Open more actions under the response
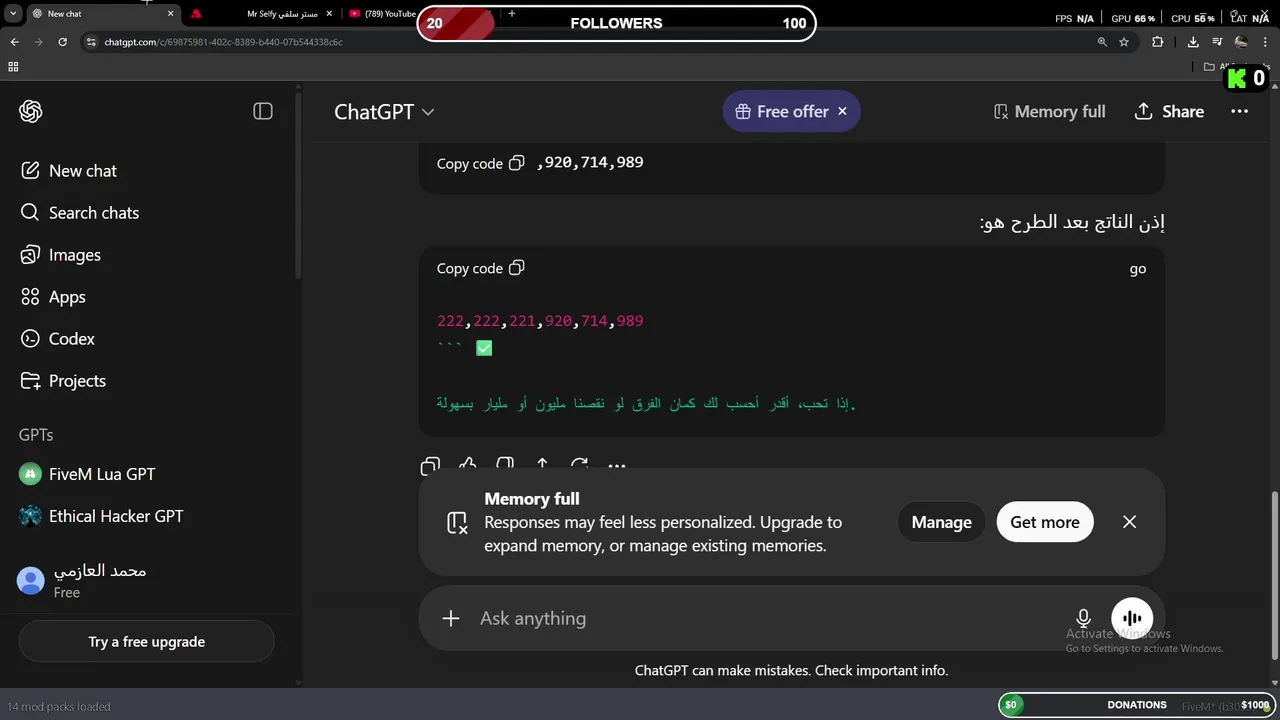This screenshot has width=1280, height=720. click(617, 466)
